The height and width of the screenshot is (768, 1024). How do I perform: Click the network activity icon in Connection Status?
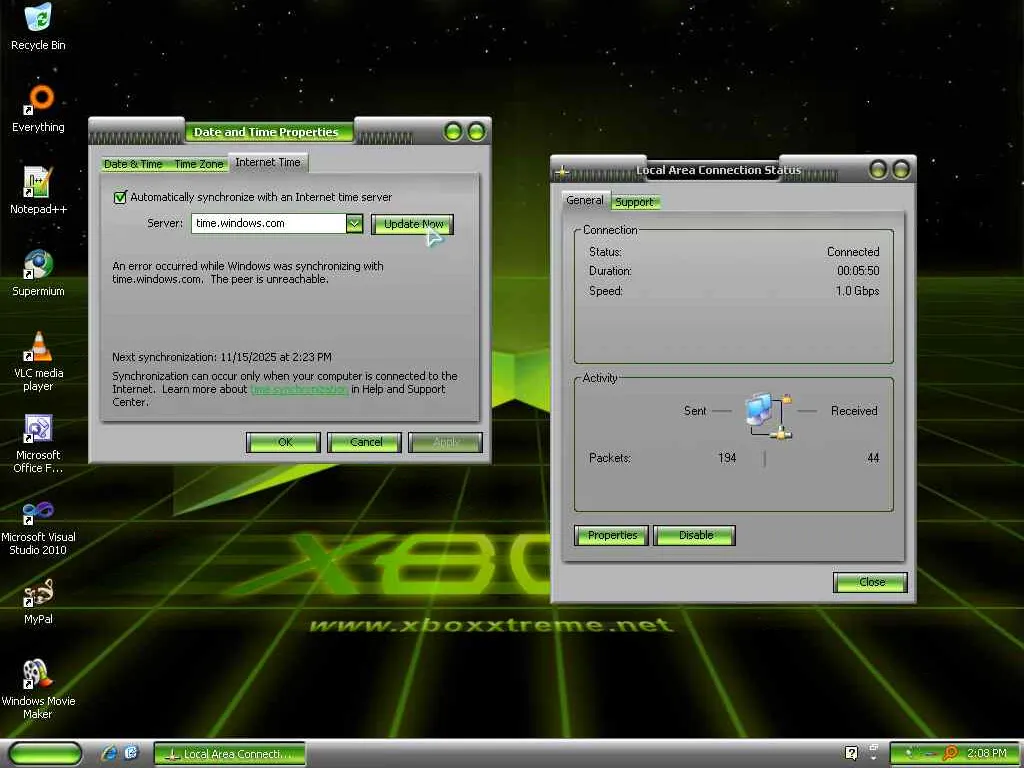(x=769, y=416)
